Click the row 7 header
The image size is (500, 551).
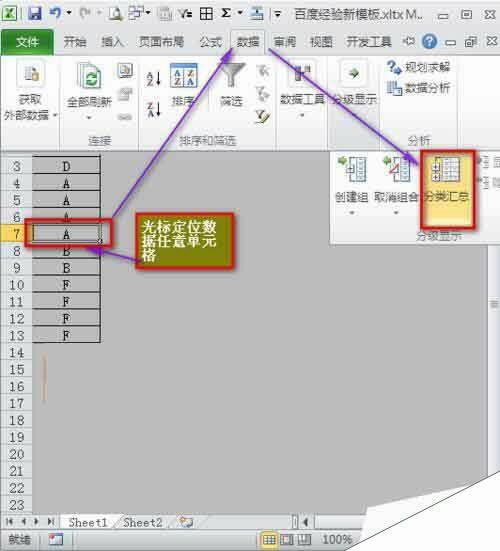pyautogui.click(x=16, y=234)
